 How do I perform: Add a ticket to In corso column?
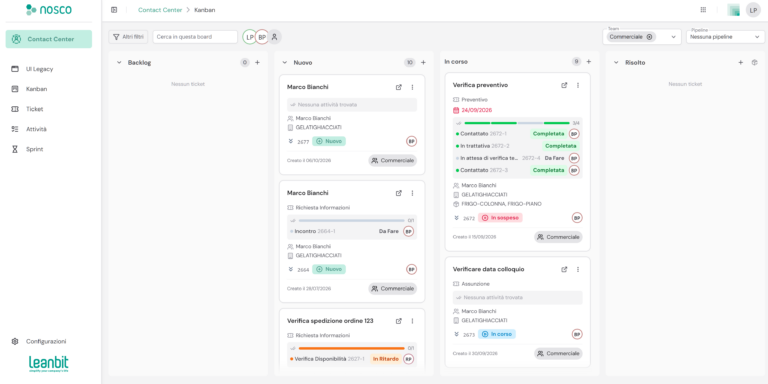point(589,62)
